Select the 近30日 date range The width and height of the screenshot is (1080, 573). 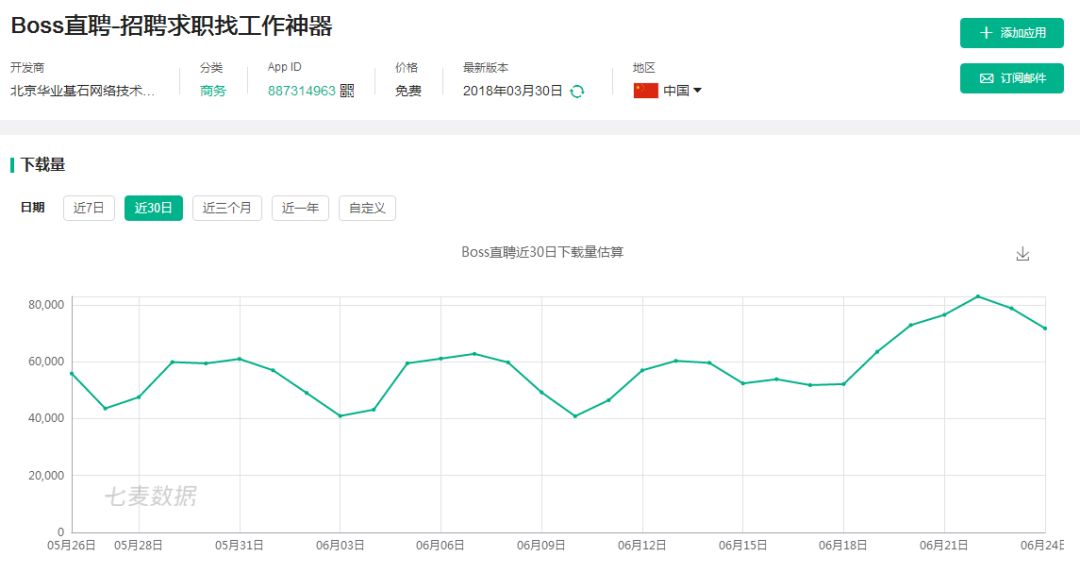point(154,208)
